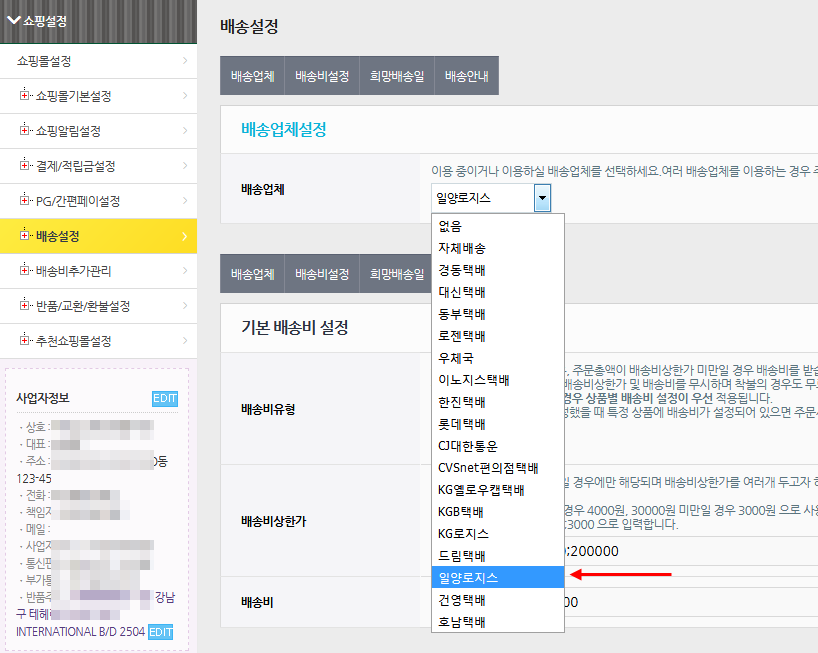Click the plus icon beside 쇼핑몰기본설정
This screenshot has width=818, height=653.
pos(25,96)
